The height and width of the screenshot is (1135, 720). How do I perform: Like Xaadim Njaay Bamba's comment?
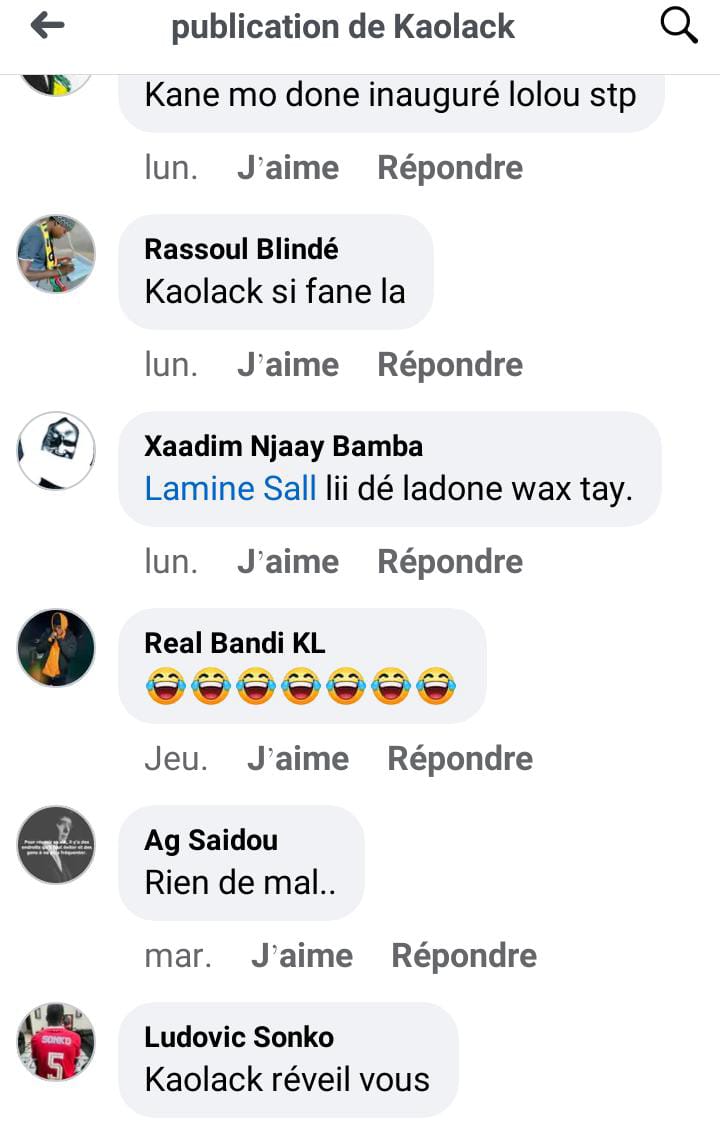click(288, 561)
